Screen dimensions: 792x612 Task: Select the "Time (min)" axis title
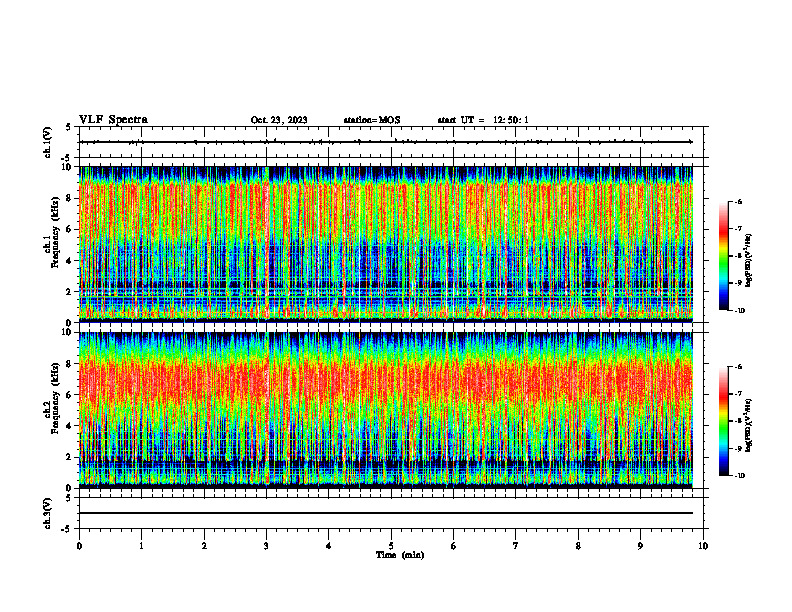pos(400,555)
